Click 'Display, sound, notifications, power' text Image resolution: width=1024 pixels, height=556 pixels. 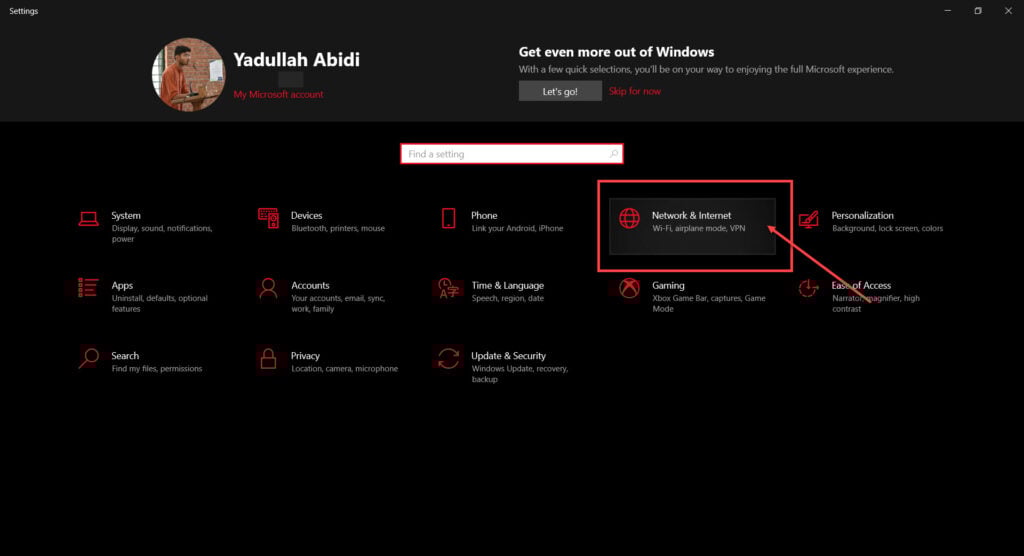[x=162, y=233]
